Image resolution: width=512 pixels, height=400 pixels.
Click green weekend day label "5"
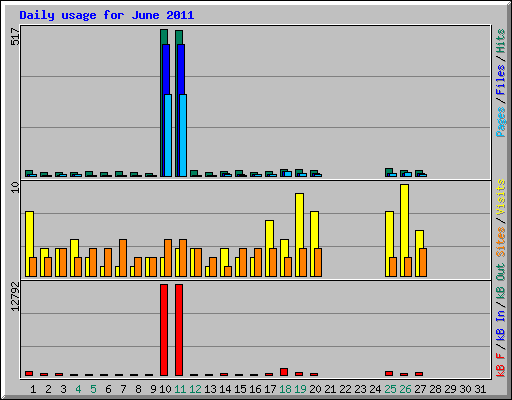pos(93,389)
